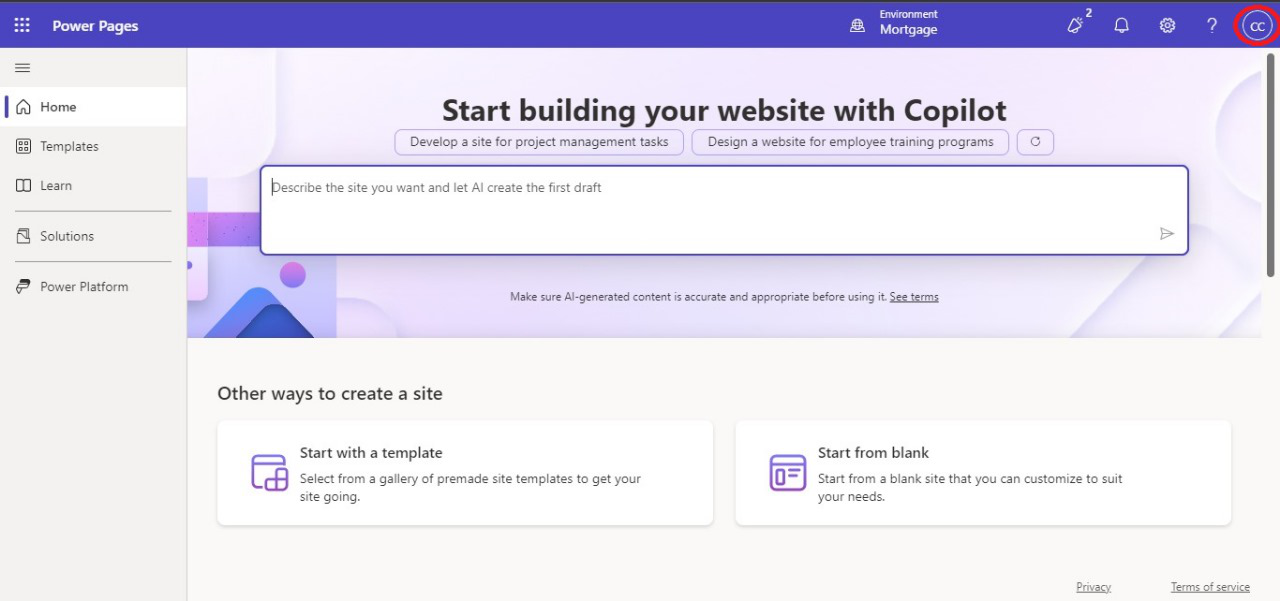Click the help question mark icon
Screen dimensions: 1280x601
(1212, 26)
